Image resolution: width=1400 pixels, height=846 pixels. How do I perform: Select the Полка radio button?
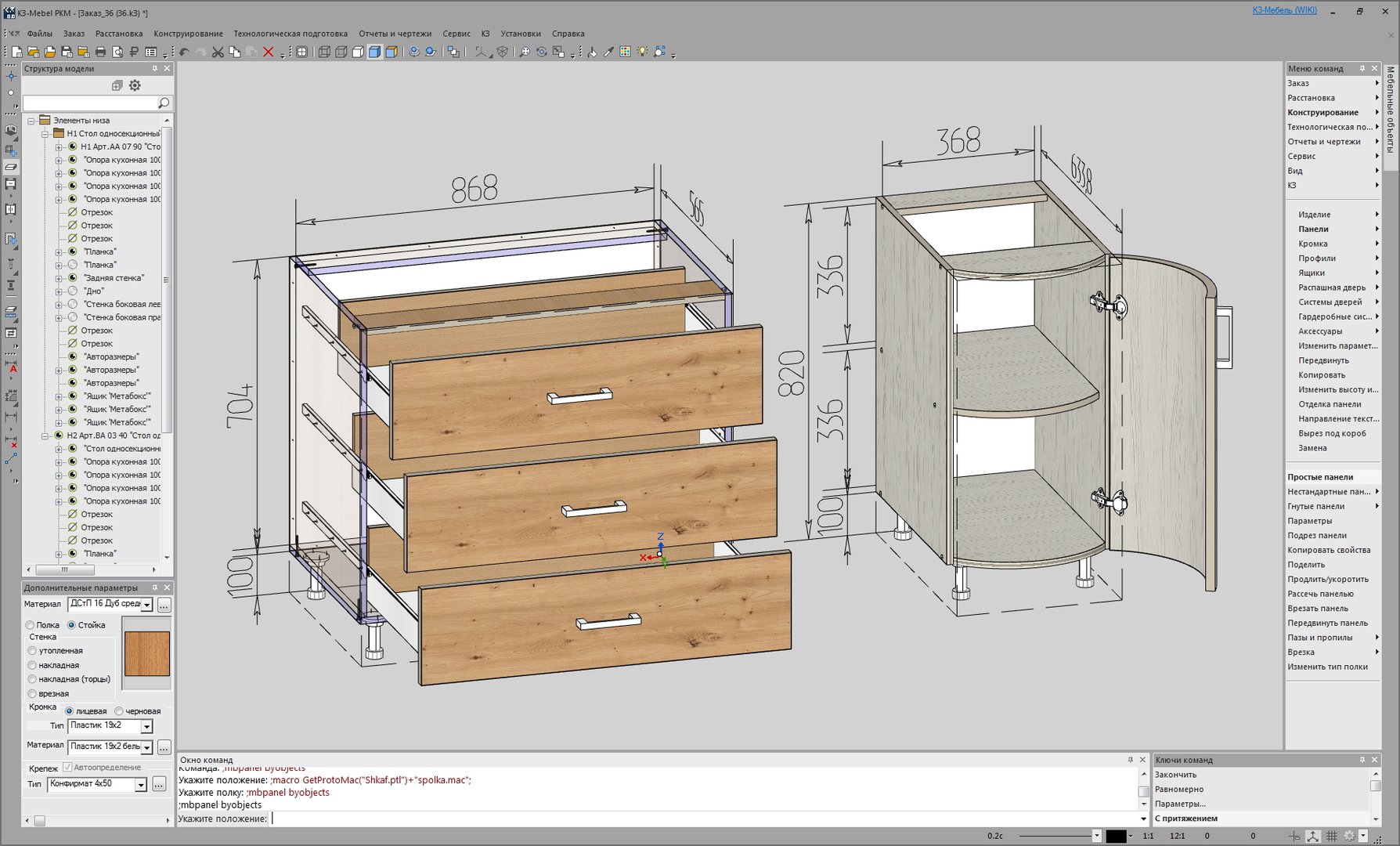pyautogui.click(x=30, y=625)
